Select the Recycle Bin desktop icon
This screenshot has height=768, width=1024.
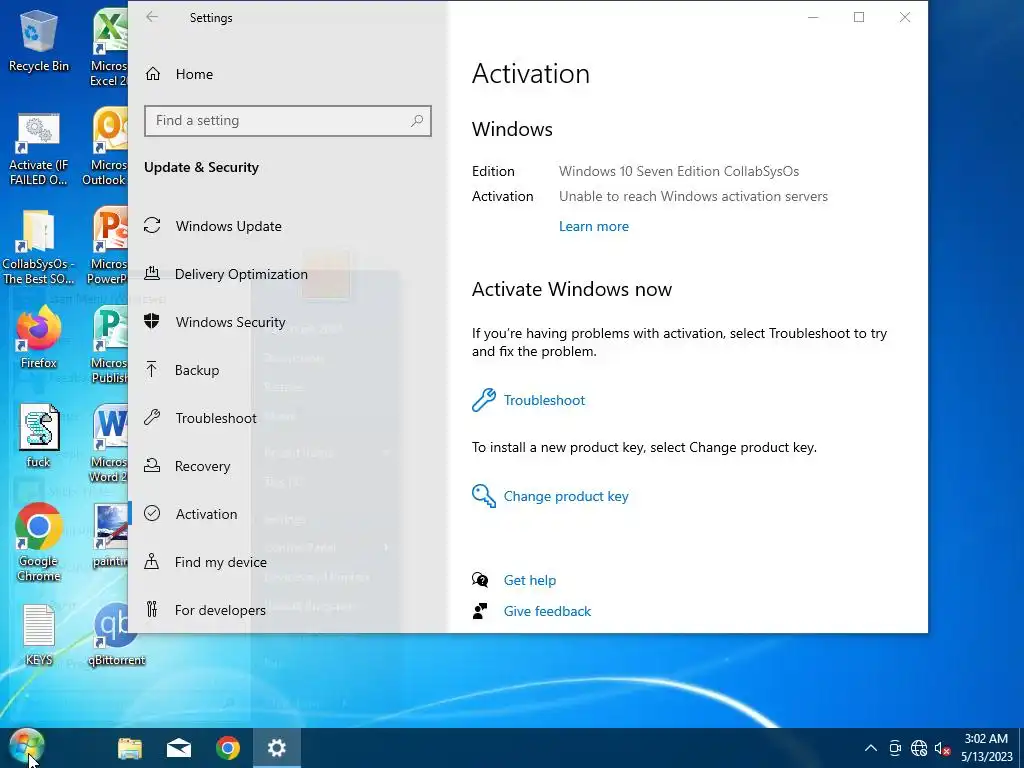coord(39,42)
